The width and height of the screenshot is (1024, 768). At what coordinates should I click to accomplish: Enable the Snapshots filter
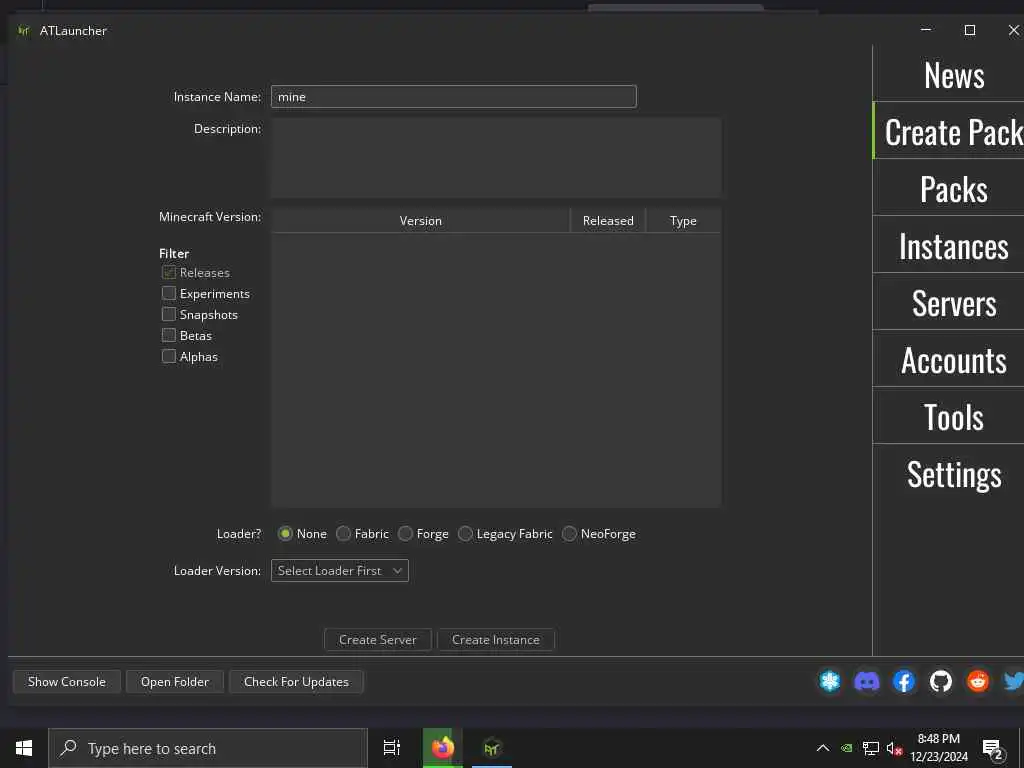click(168, 314)
